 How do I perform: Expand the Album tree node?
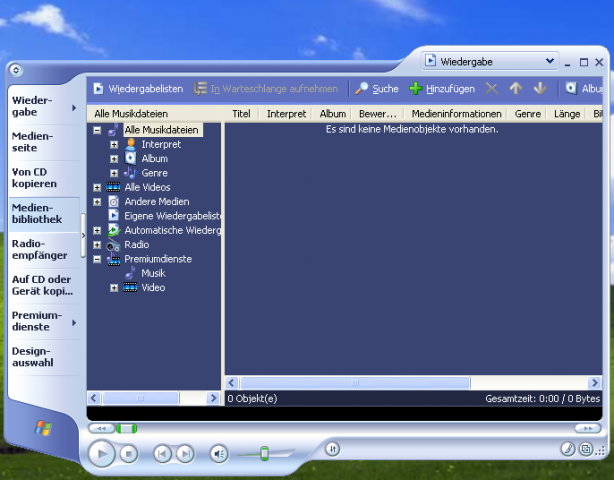tap(114, 159)
